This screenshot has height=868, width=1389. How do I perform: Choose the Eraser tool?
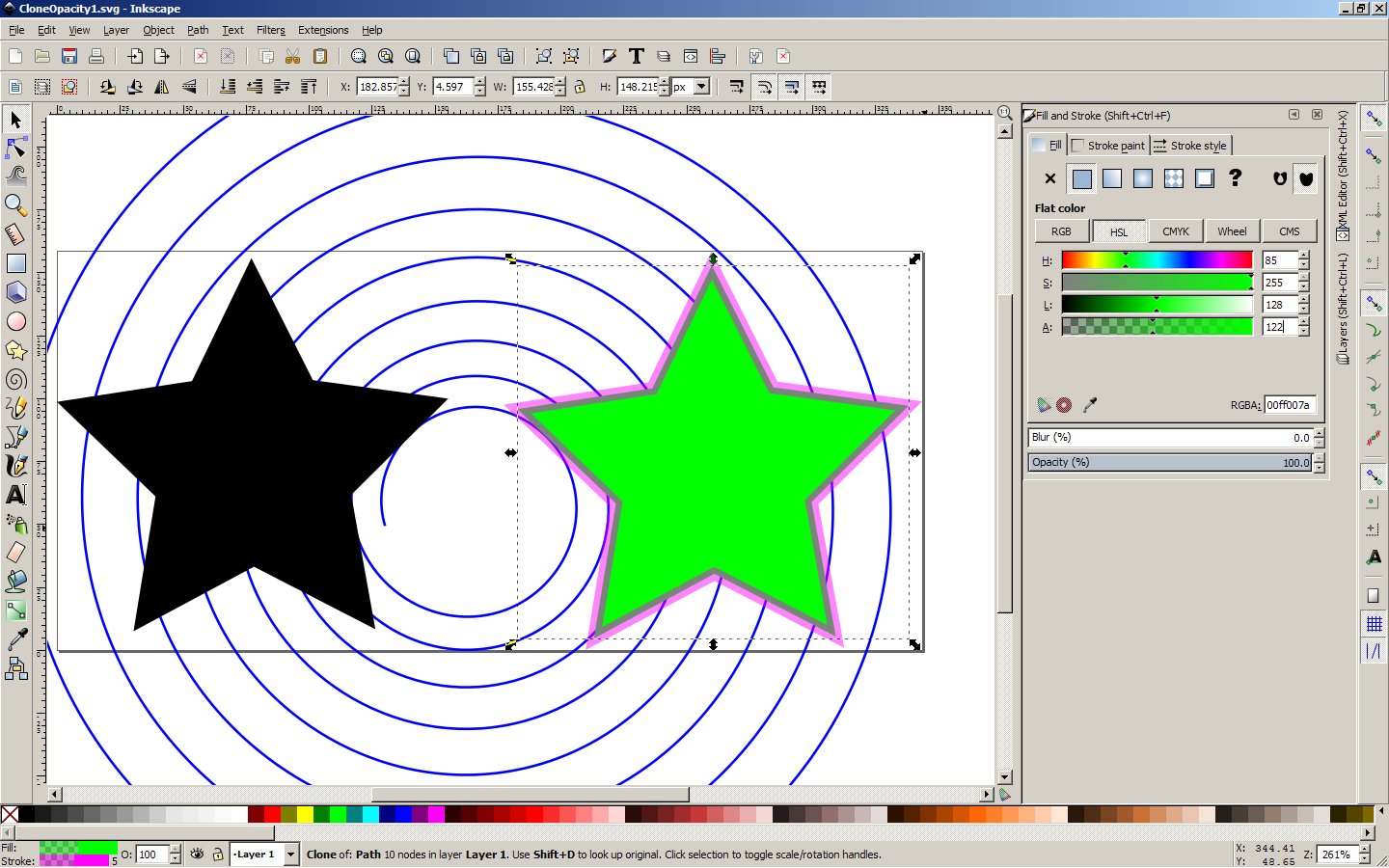point(16,553)
